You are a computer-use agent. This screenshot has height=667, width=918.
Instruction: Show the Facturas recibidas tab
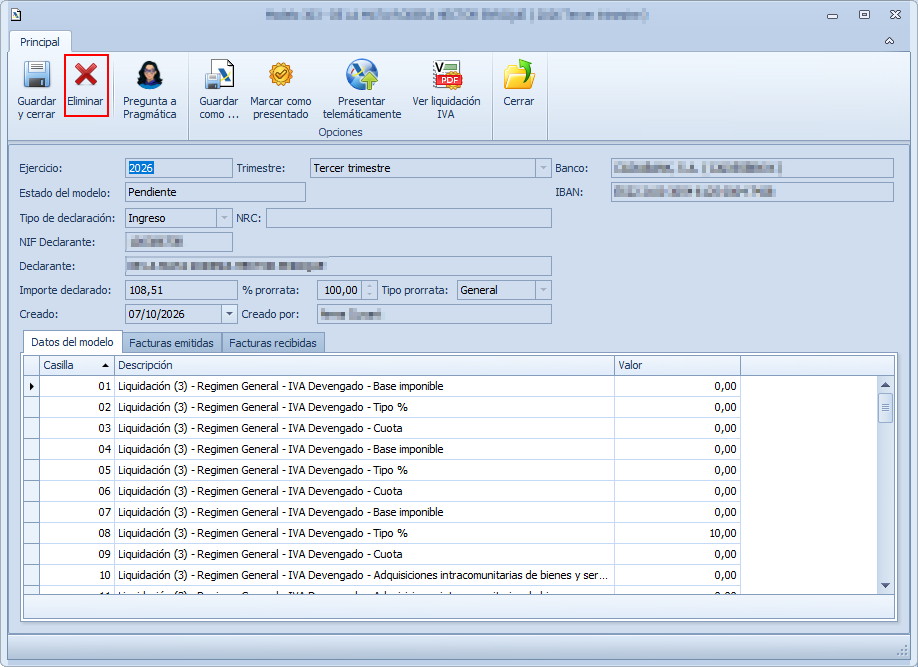[273, 343]
